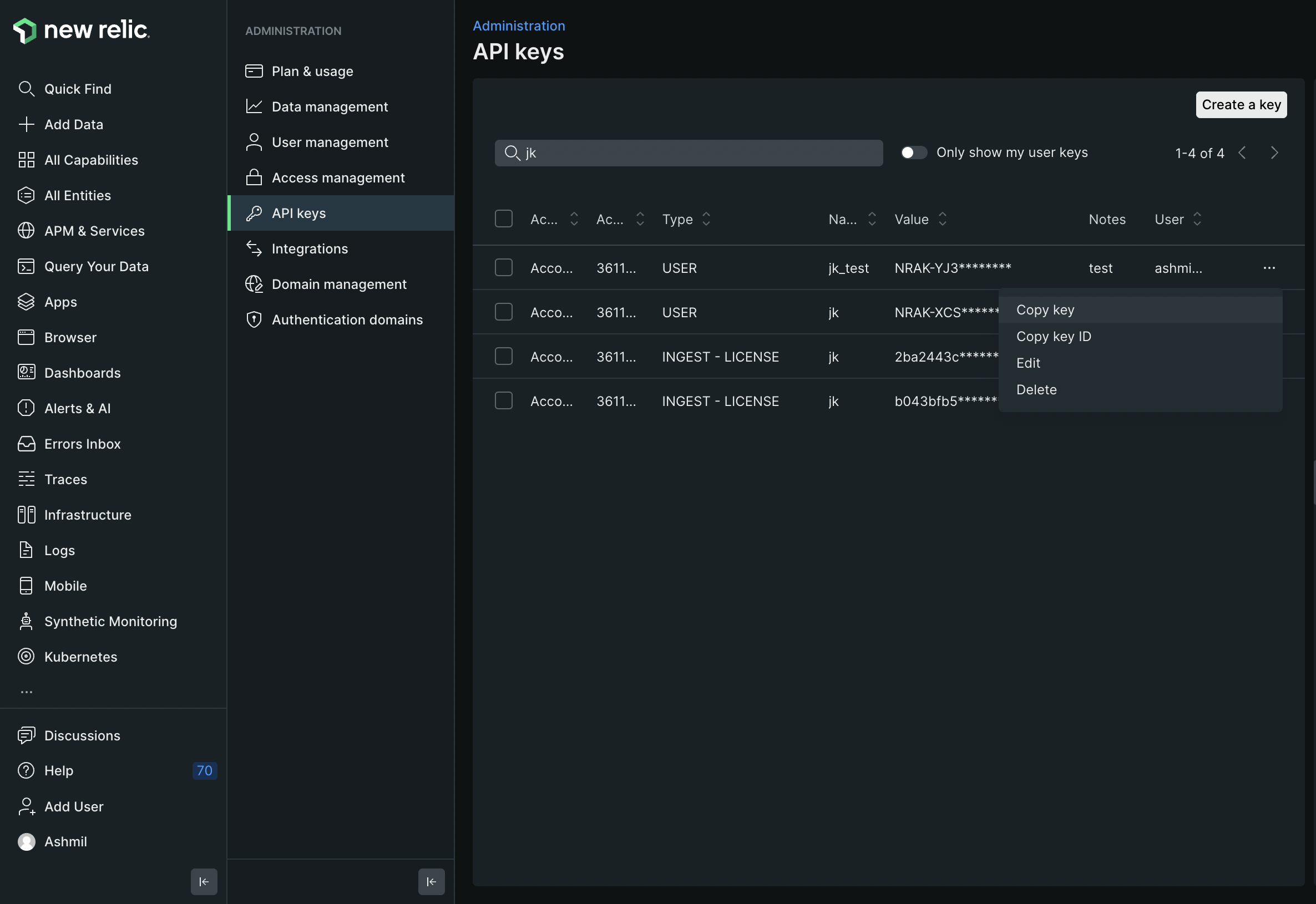Select Copy key from context menu
Screen dimensions: 1316x904
1140,310
